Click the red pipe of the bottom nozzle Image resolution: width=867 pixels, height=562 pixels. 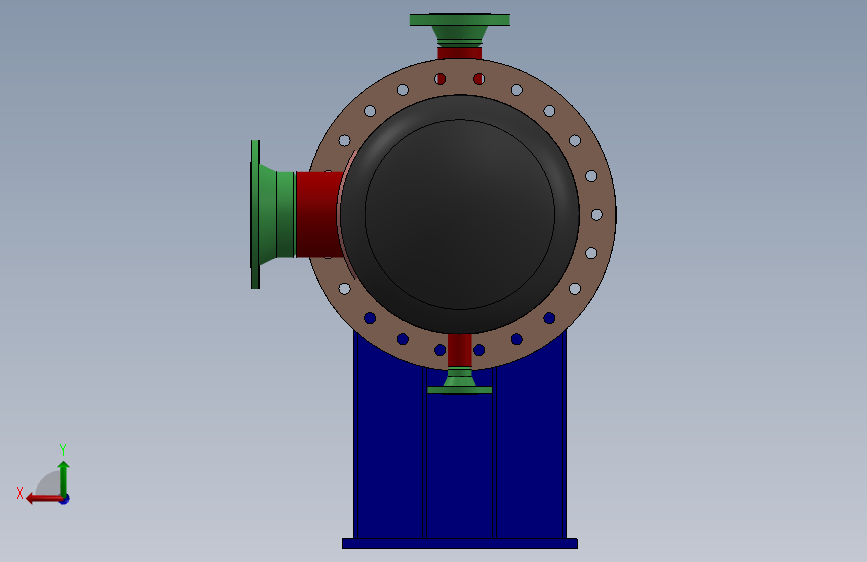(x=459, y=350)
